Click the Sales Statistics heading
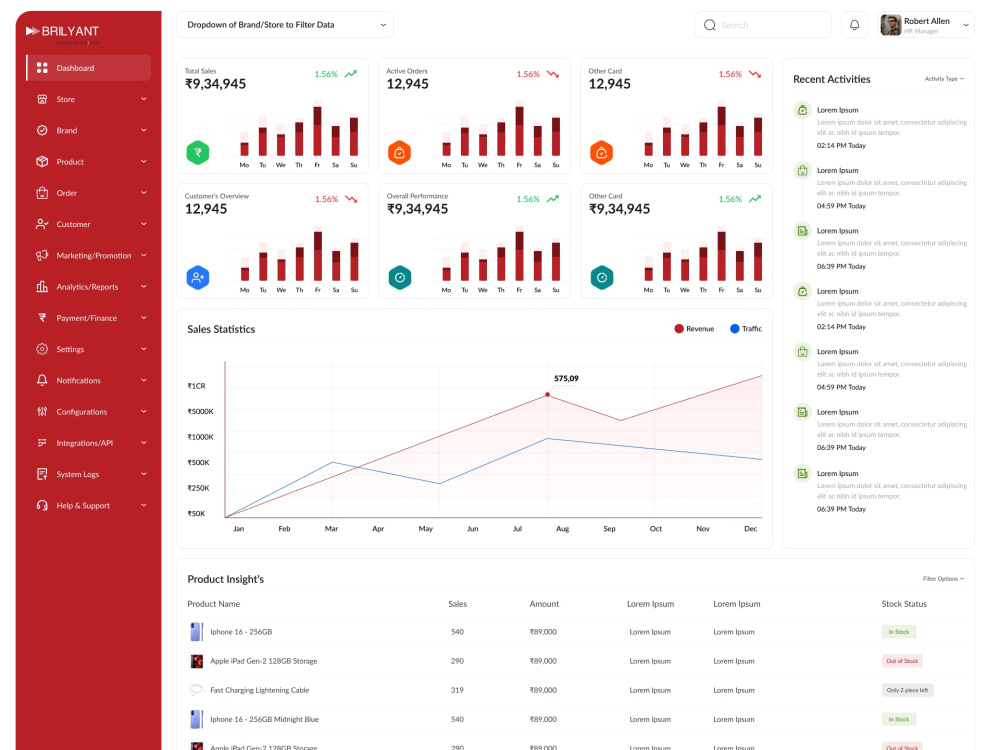The height and width of the screenshot is (750, 1000). click(x=221, y=329)
